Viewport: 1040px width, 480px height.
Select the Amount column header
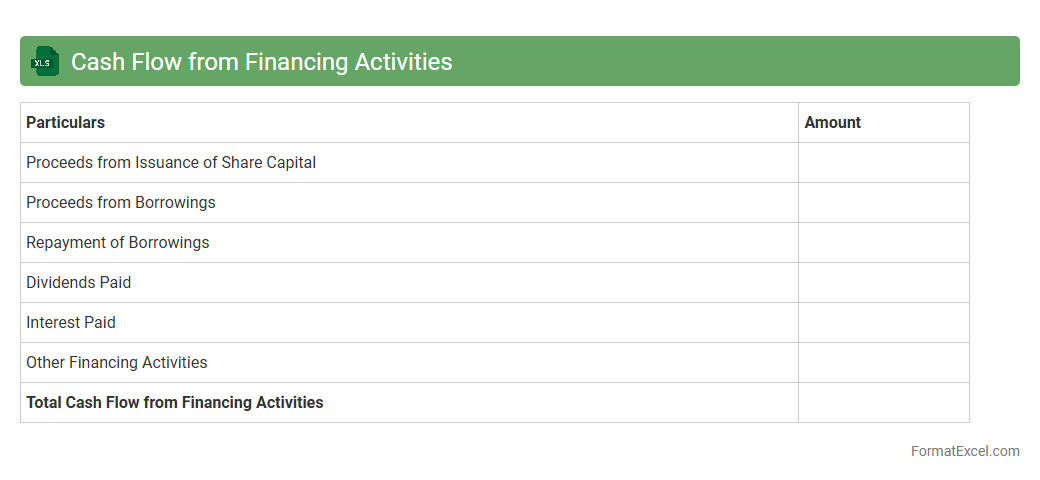click(832, 122)
